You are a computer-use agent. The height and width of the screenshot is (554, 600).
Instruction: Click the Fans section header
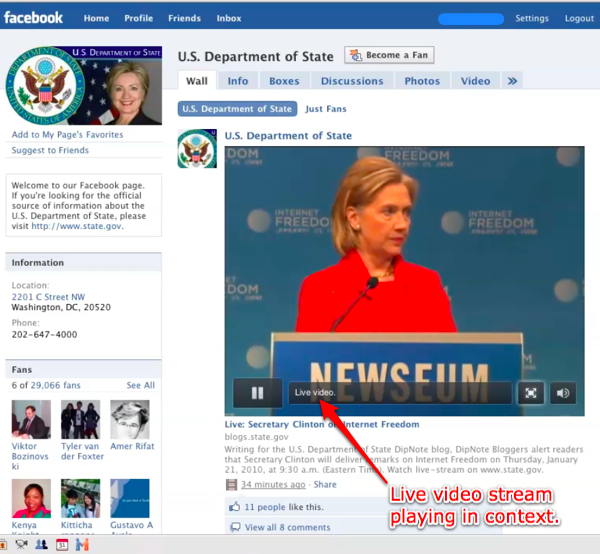pyautogui.click(x=83, y=370)
